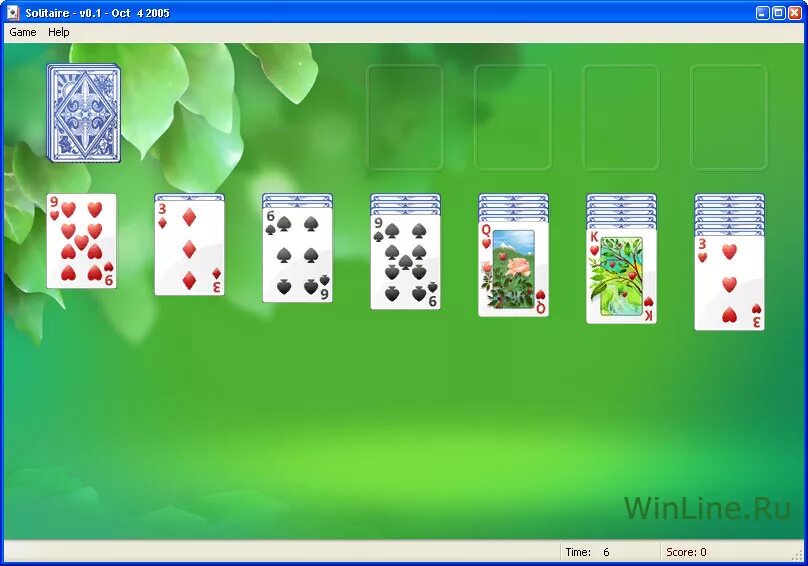The height and width of the screenshot is (566, 808).
Task: Select the queen of hearts card
Action: (513, 269)
